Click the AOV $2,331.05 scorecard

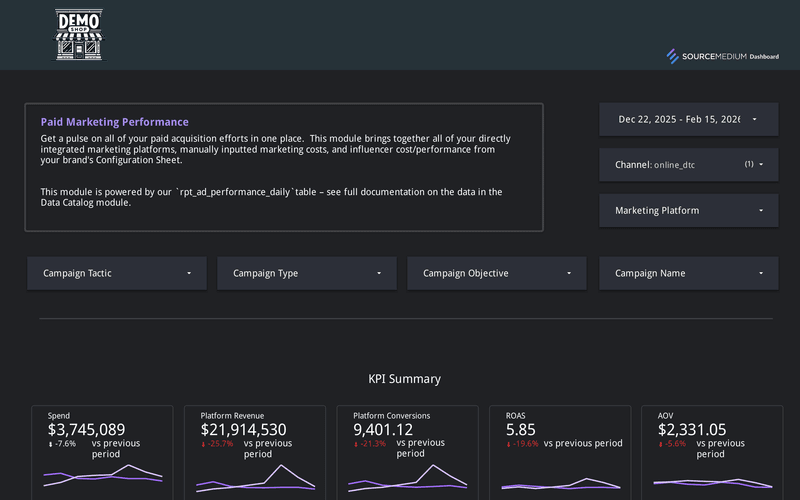(692, 430)
